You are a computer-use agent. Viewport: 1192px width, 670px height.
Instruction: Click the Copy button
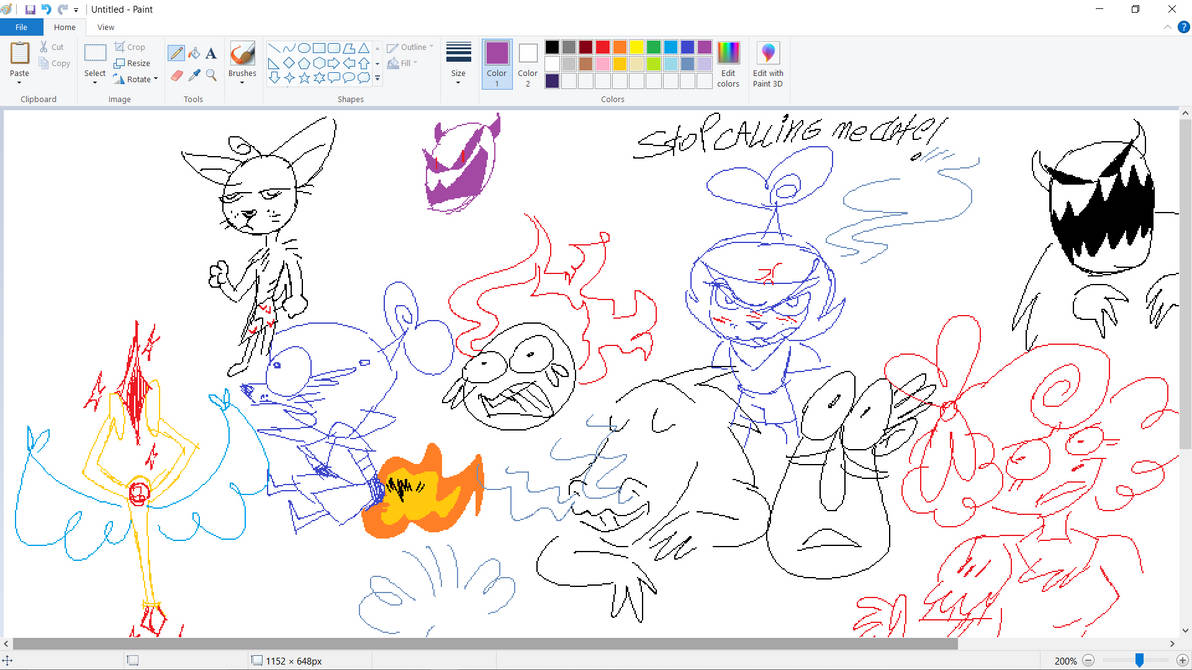(54, 63)
